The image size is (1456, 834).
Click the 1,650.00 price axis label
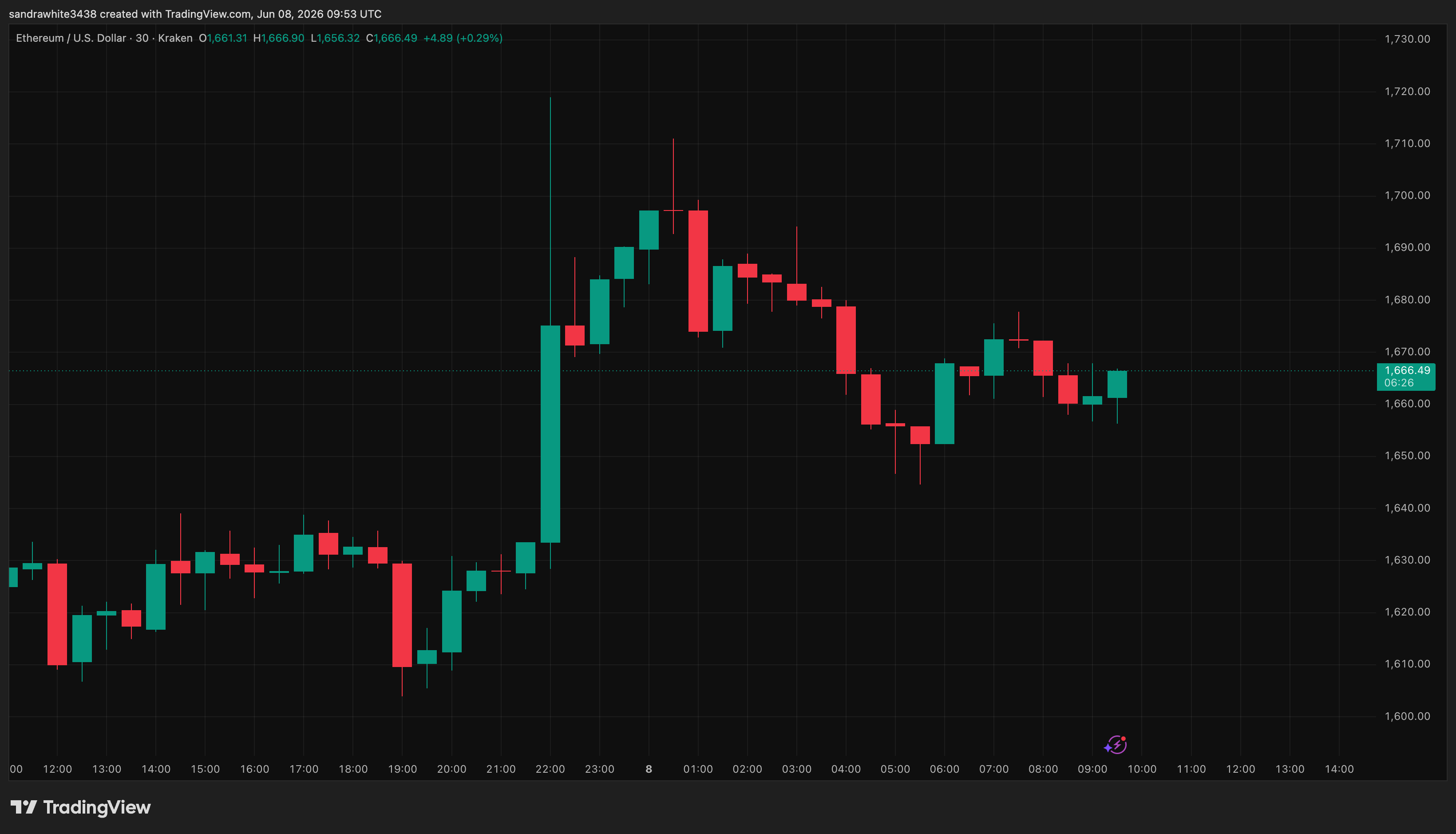tap(1407, 455)
